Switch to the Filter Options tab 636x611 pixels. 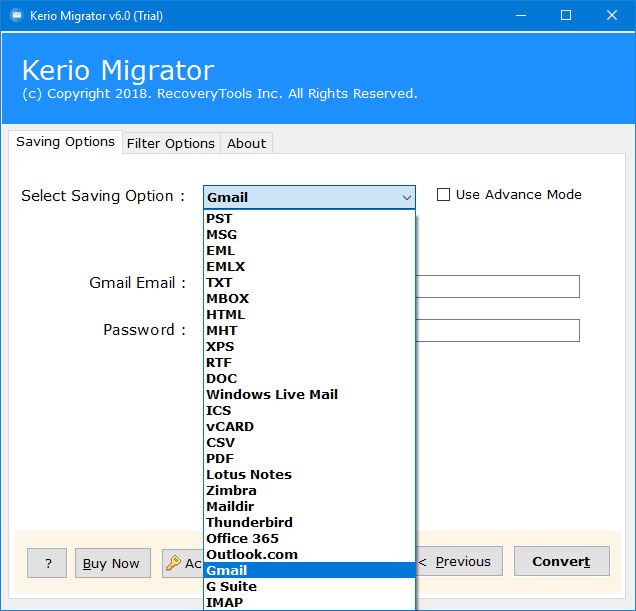(x=171, y=143)
